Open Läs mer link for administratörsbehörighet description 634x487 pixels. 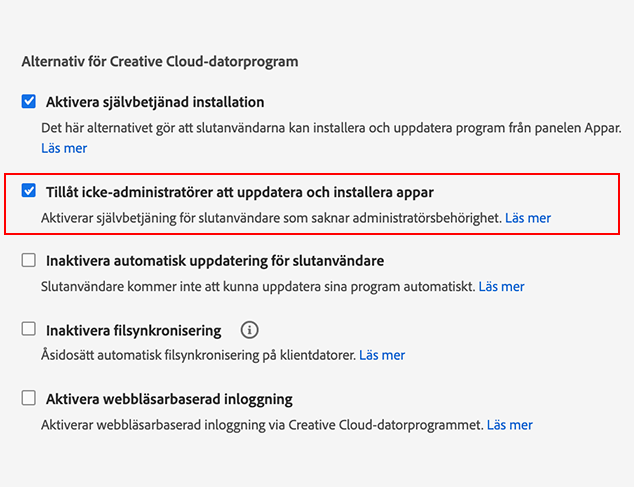click(527, 217)
